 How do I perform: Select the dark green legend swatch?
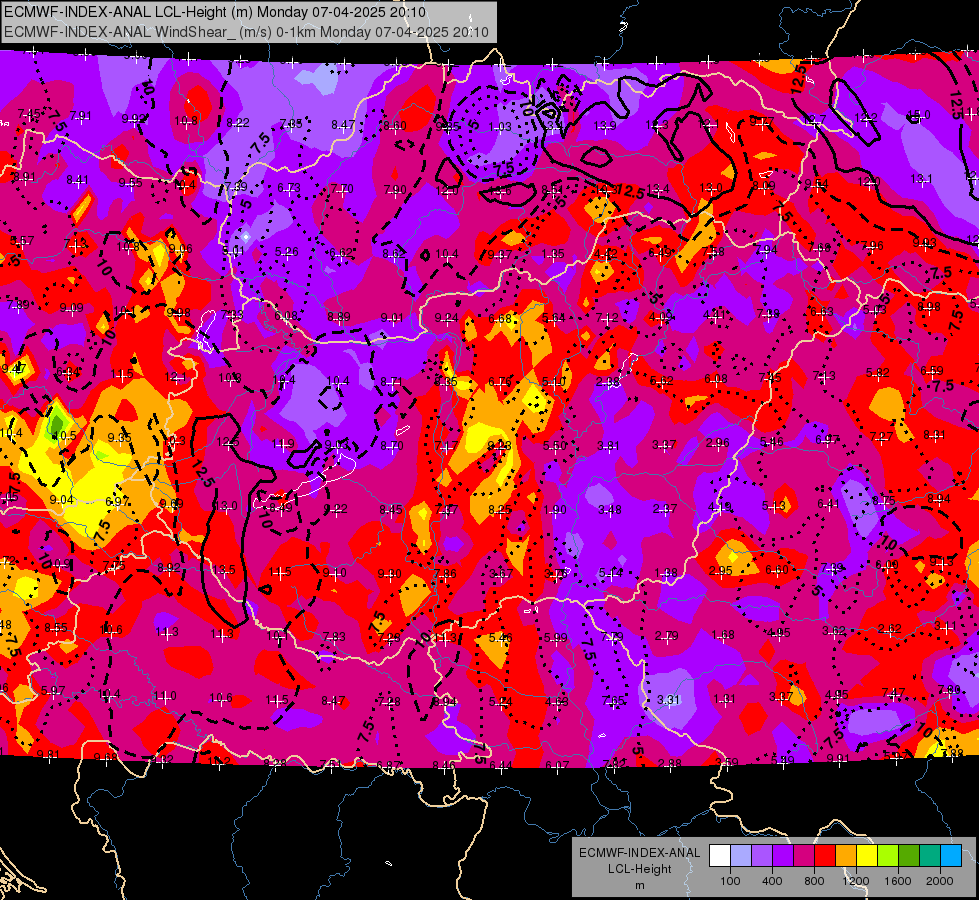pyautogui.click(x=909, y=855)
